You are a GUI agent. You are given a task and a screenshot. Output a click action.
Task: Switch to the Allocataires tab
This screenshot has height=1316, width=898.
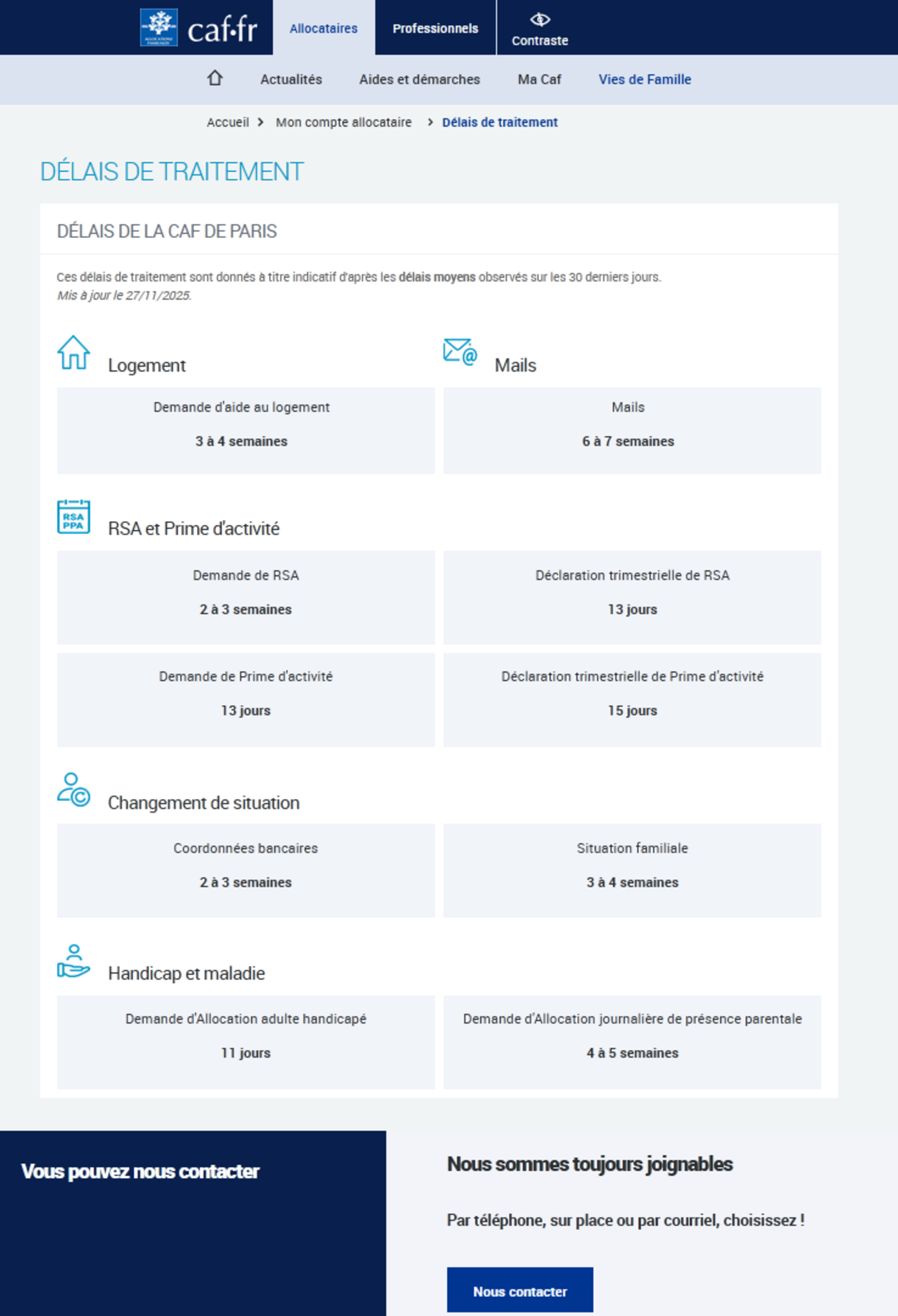pos(323,28)
